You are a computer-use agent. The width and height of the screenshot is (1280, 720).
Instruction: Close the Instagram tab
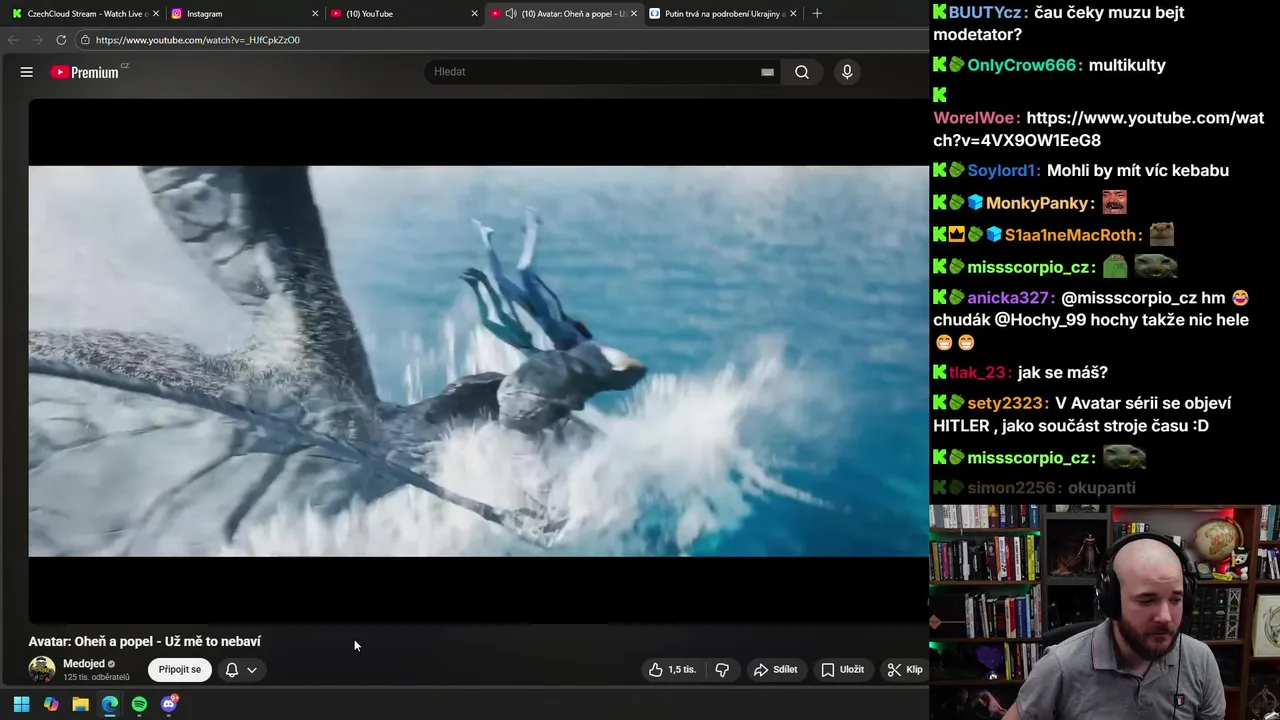click(x=315, y=14)
